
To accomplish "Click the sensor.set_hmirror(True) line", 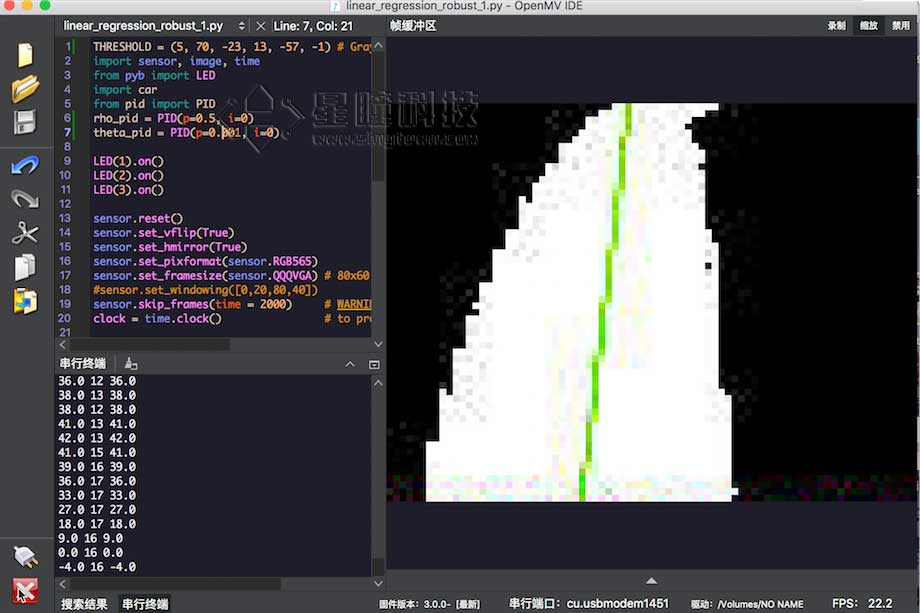I will coord(170,247).
